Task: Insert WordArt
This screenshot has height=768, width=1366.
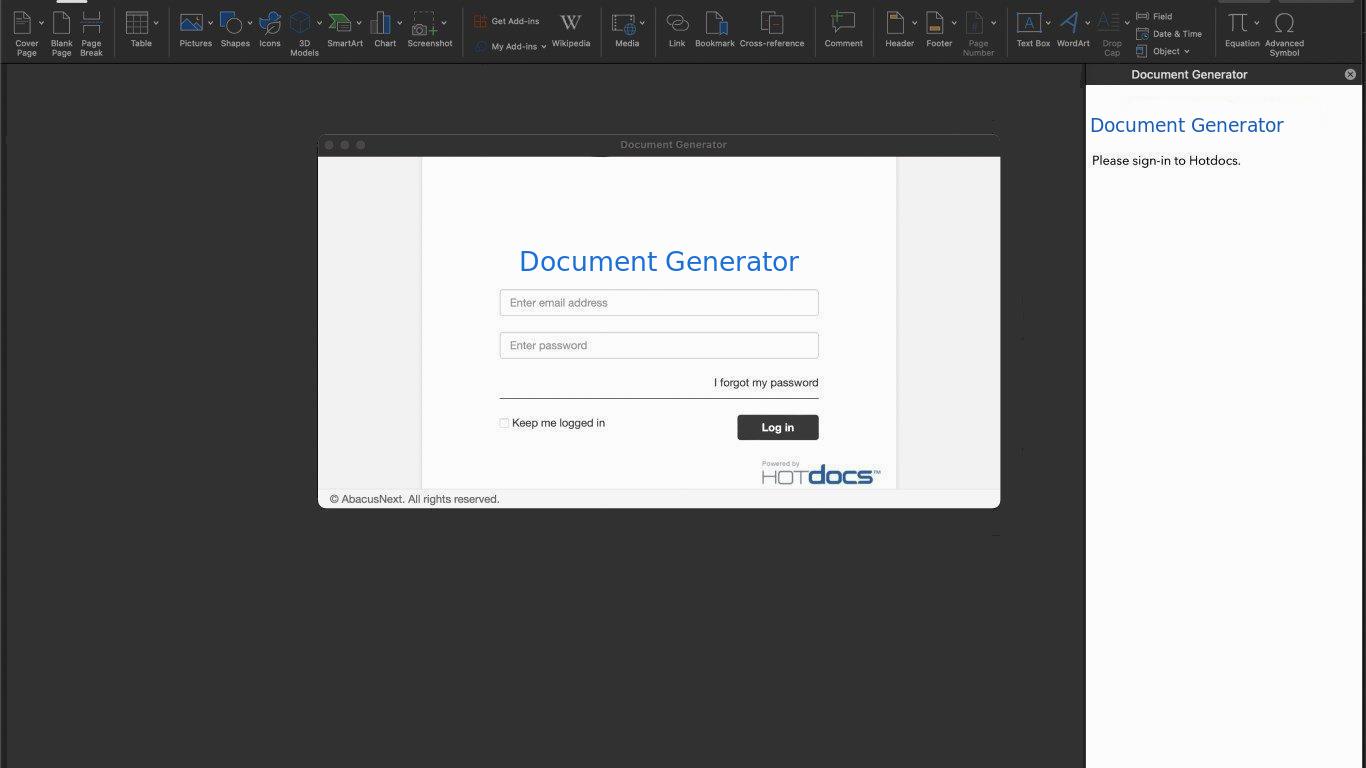Action: pyautogui.click(x=1072, y=30)
